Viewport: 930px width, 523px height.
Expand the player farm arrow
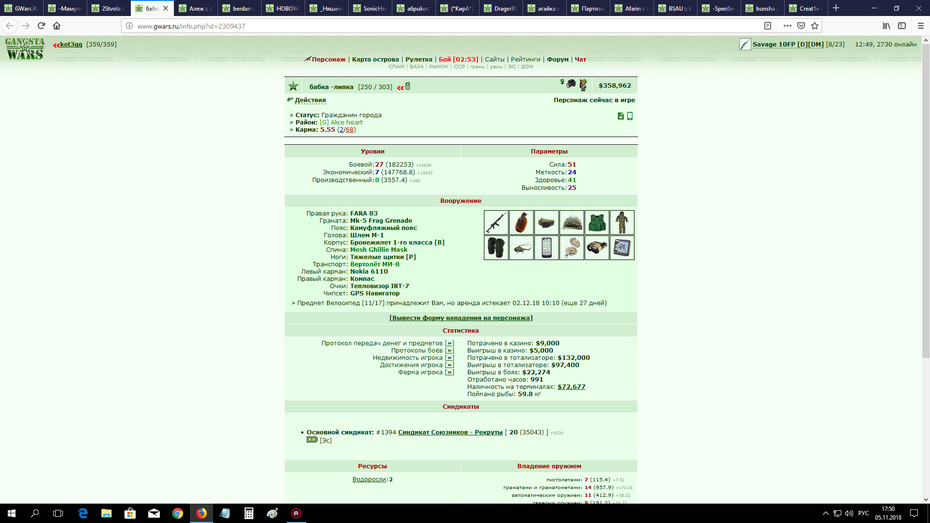point(449,372)
